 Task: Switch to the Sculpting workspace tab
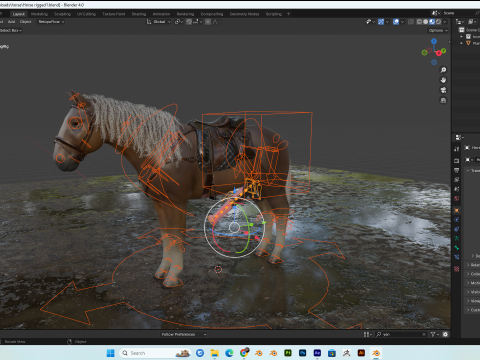click(x=62, y=14)
